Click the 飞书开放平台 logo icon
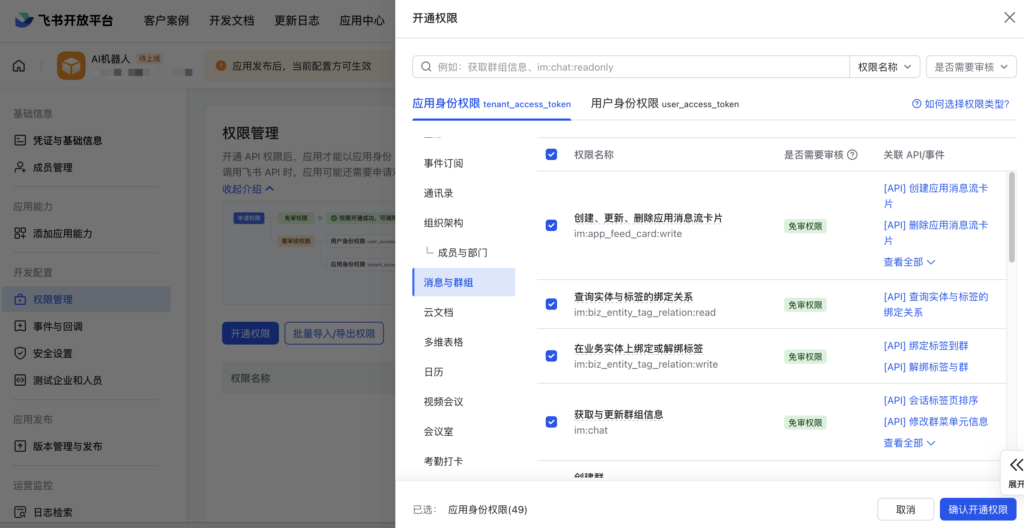 [23, 20]
